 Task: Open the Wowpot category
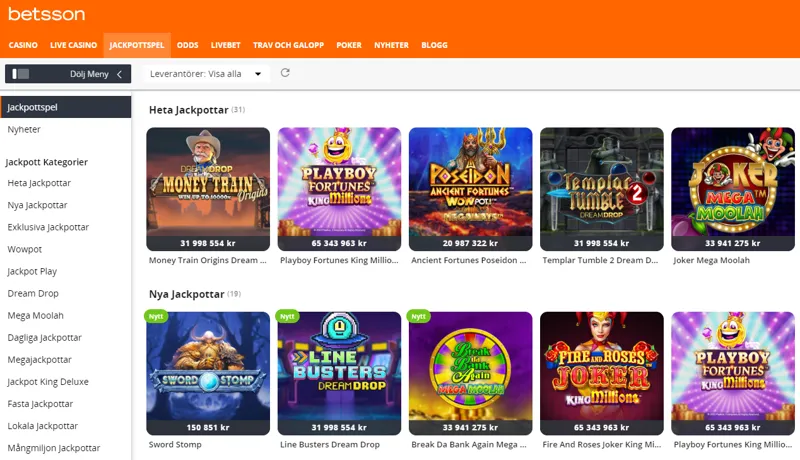[24, 249]
